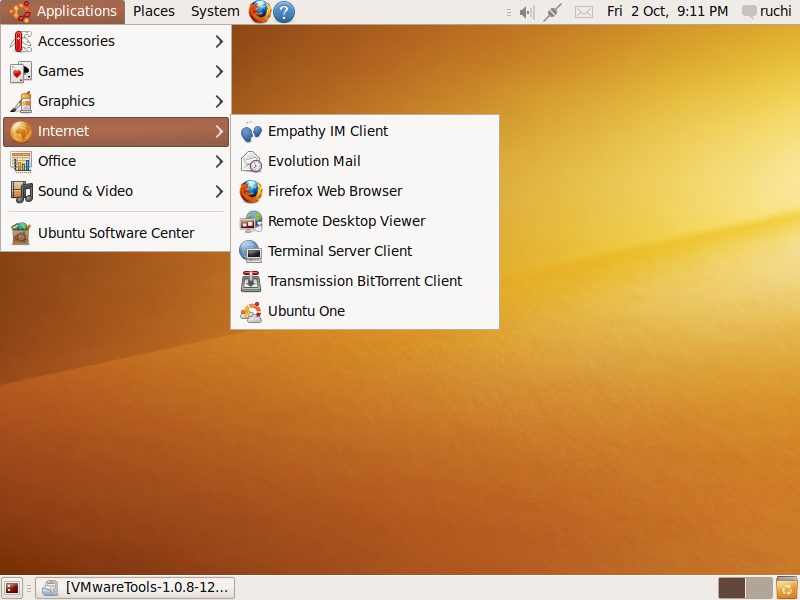This screenshot has height=600, width=800.
Task: Click the Firefox Web Browser submenu icon
Action: point(251,192)
